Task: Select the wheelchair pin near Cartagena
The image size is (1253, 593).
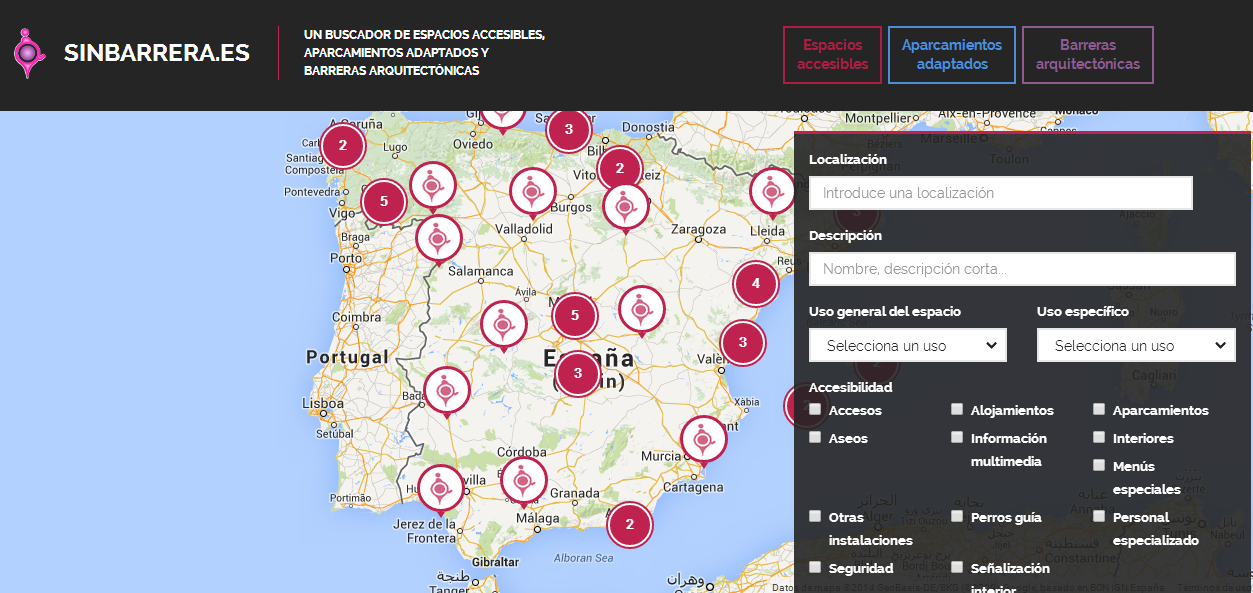Action: pos(703,440)
